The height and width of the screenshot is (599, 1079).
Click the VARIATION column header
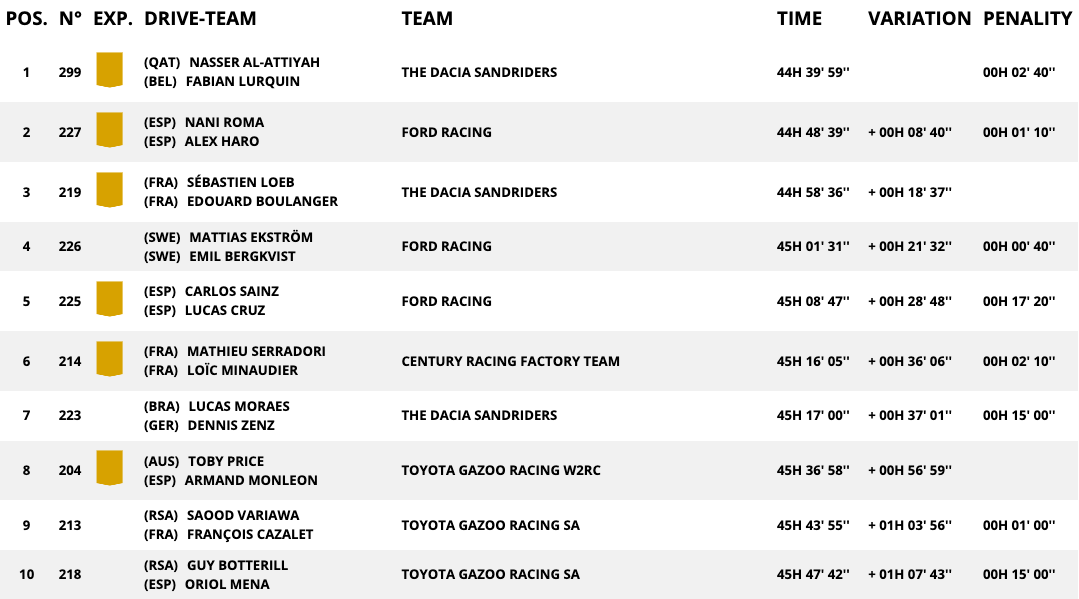[x=919, y=18]
